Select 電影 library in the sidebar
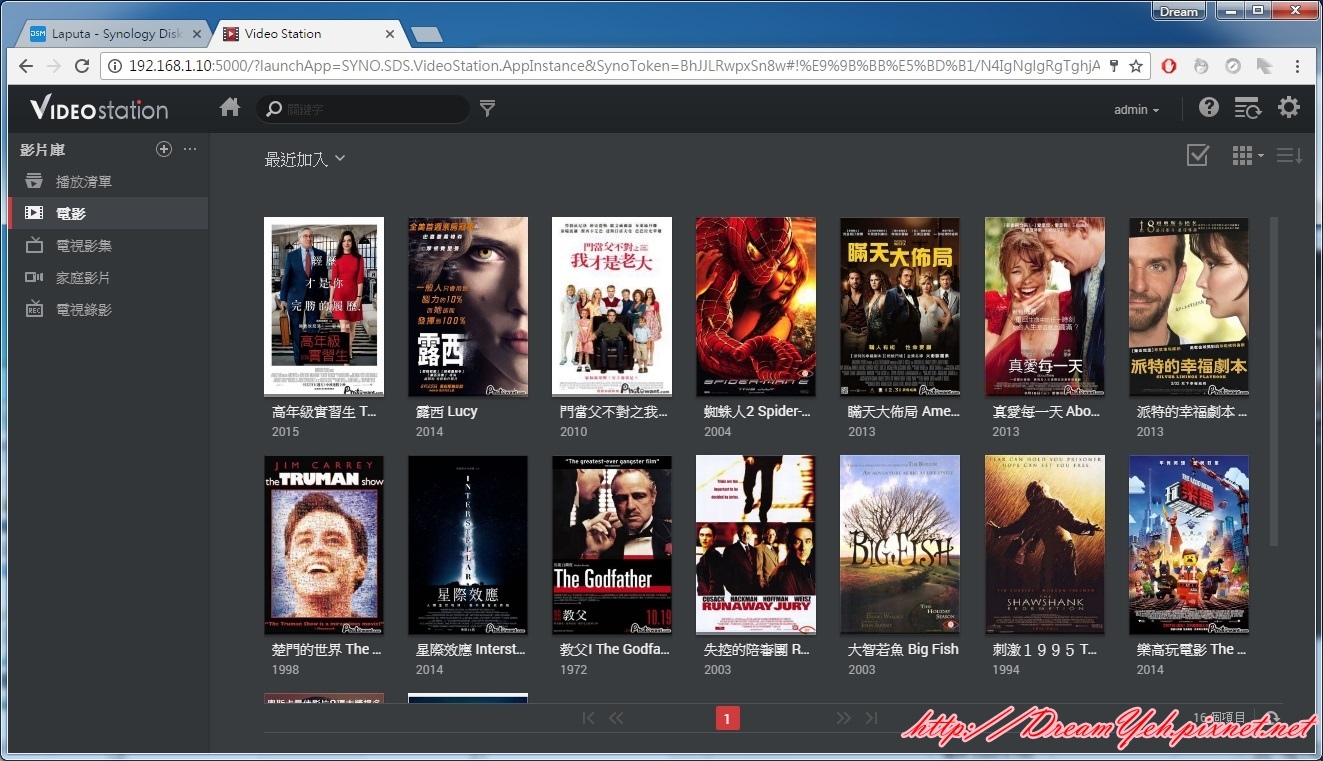The height and width of the screenshot is (761, 1323). [108, 213]
